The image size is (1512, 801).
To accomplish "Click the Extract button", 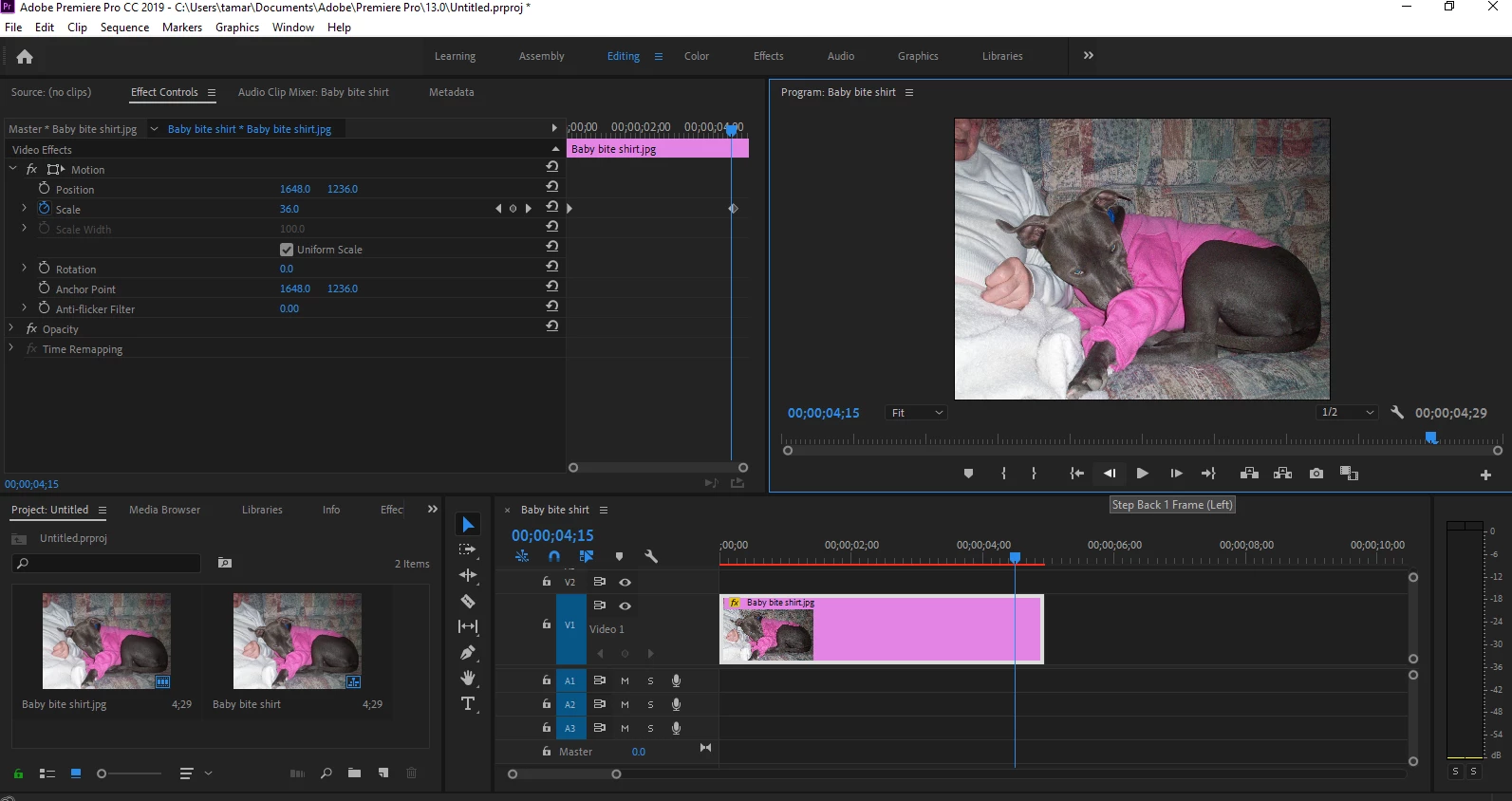I will pyautogui.click(x=1283, y=474).
